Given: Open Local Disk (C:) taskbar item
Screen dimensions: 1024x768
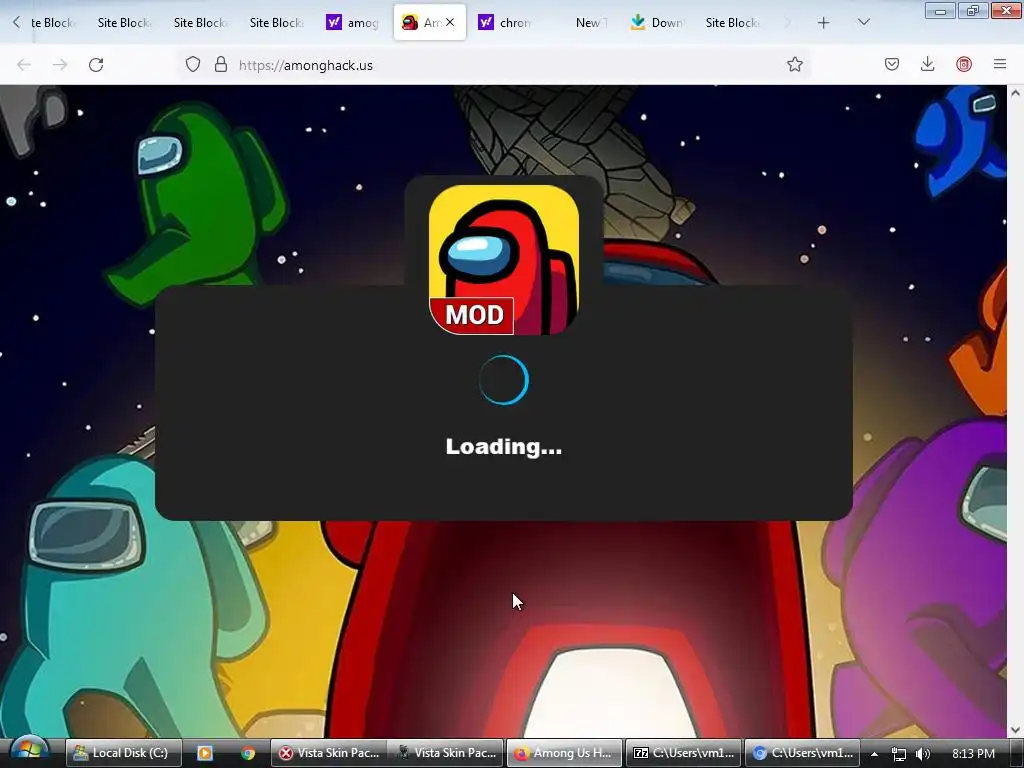Looking at the screenshot, I should (x=123, y=753).
